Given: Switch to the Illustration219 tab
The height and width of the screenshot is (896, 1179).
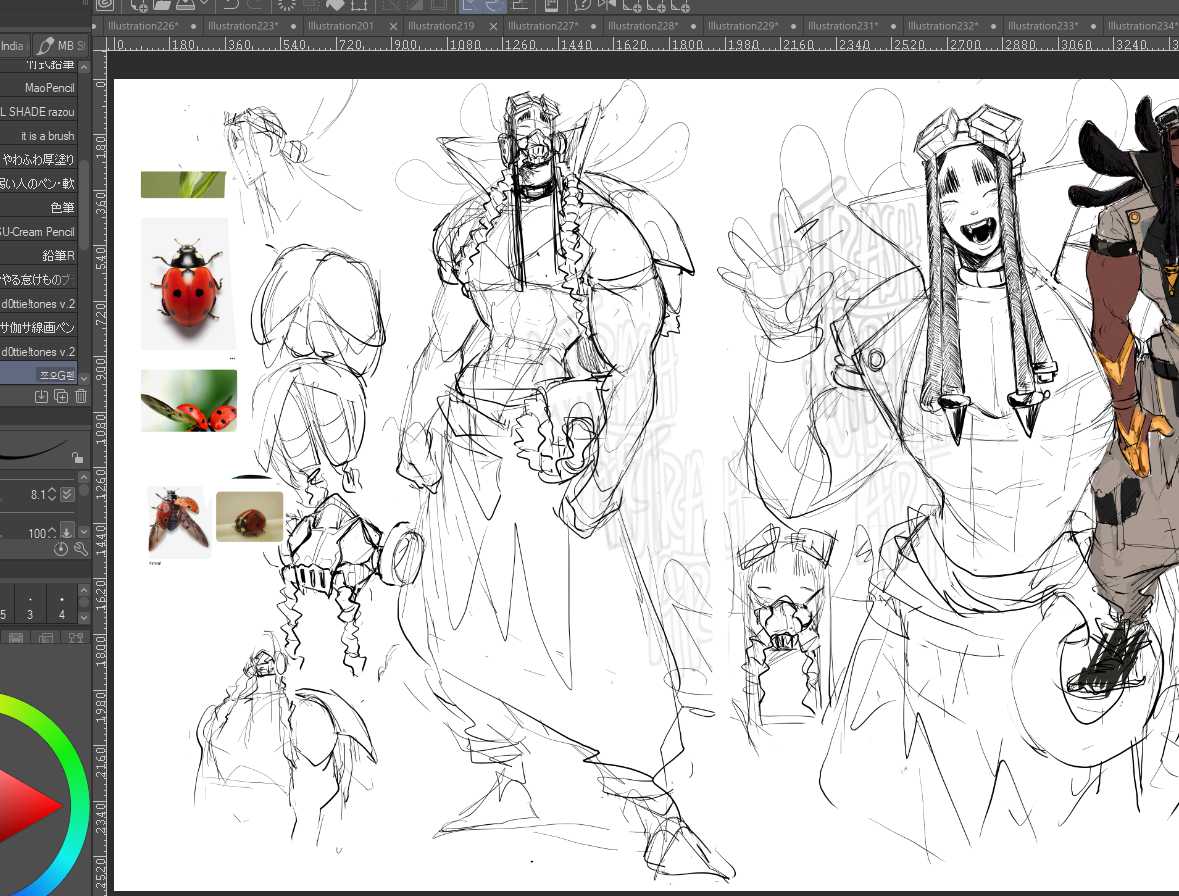Looking at the screenshot, I should pyautogui.click(x=440, y=26).
